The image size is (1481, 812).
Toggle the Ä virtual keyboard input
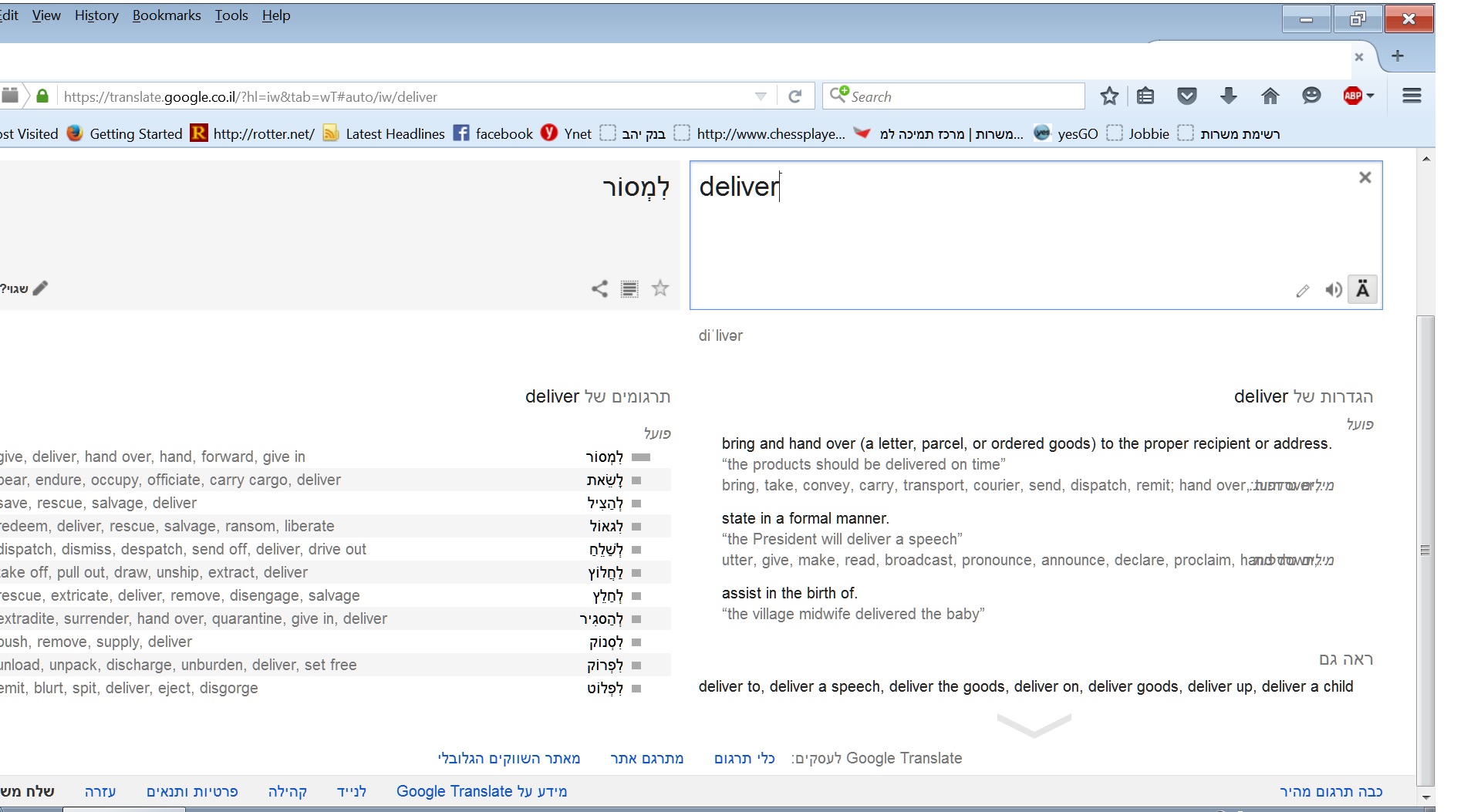pos(1363,290)
